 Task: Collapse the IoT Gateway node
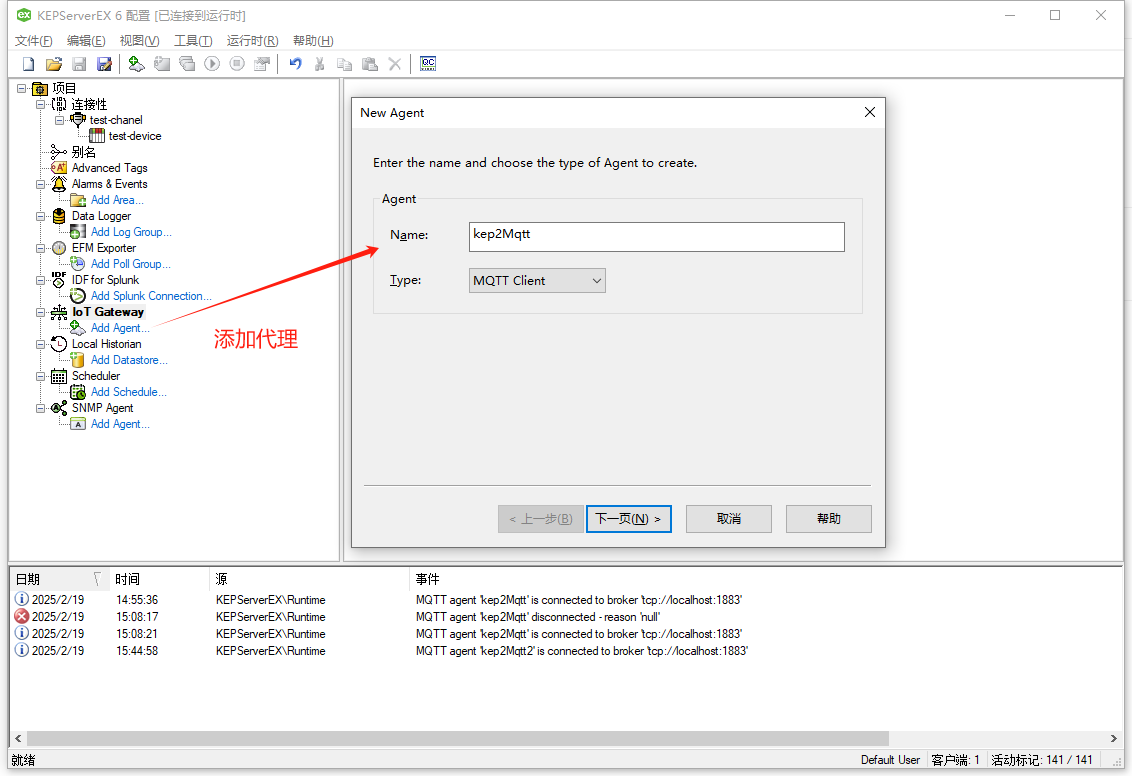[x=40, y=312]
